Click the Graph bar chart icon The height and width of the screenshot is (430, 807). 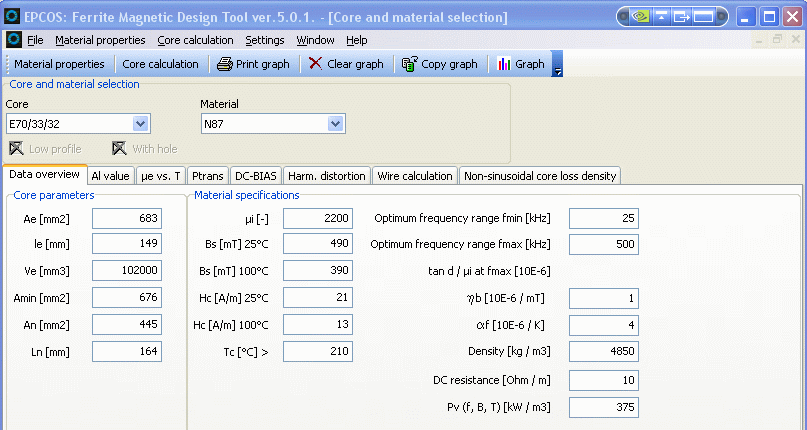[x=504, y=64]
